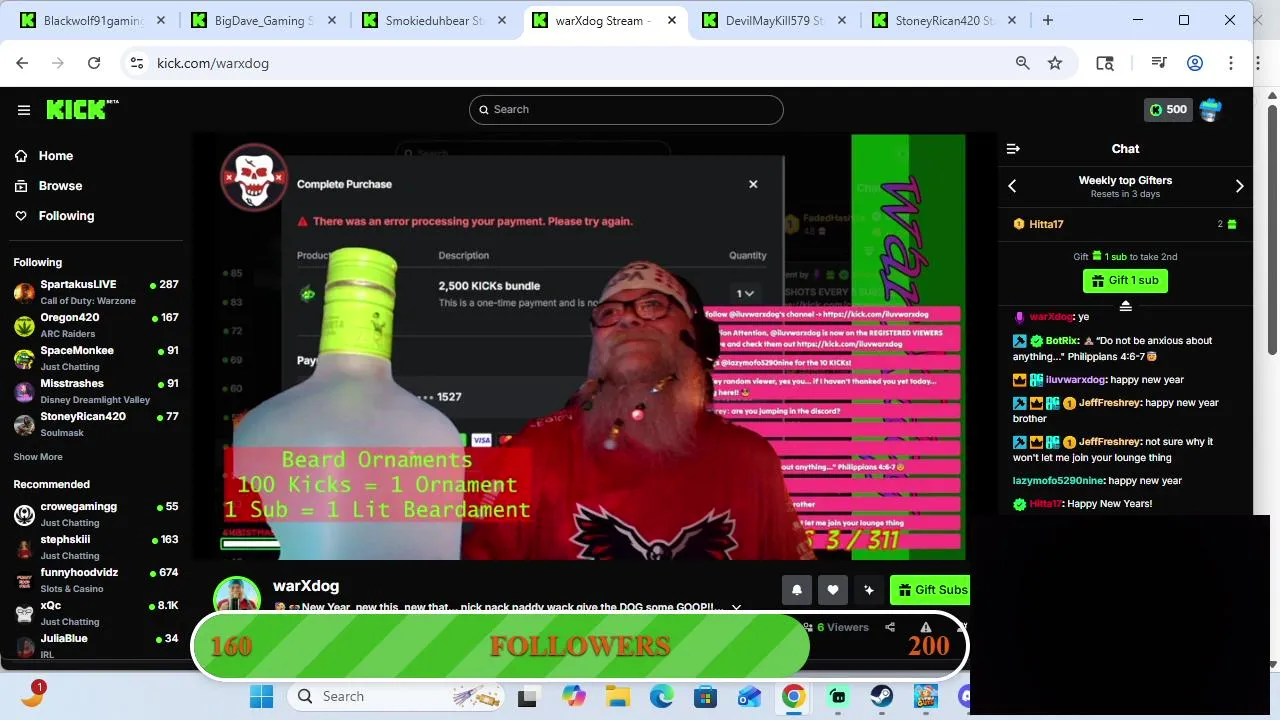Click the KICK logo
This screenshot has width=1280, height=720.
[x=82, y=109]
